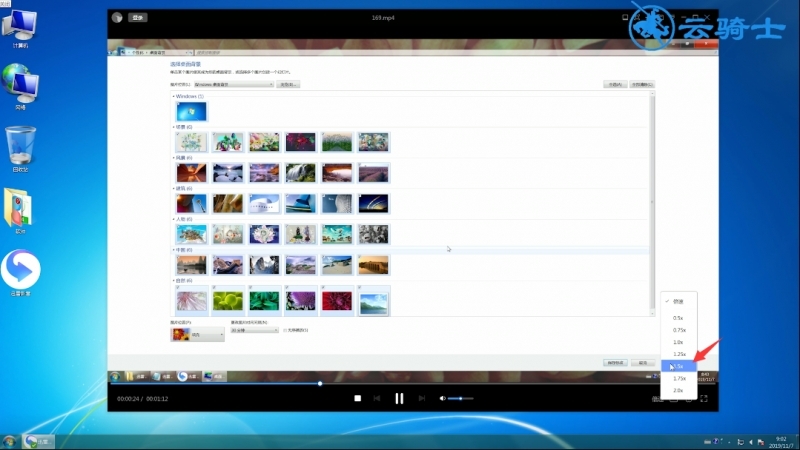Open the 软件 folder on the desktop
Viewport: 800px width, 450px height.
tap(19, 211)
